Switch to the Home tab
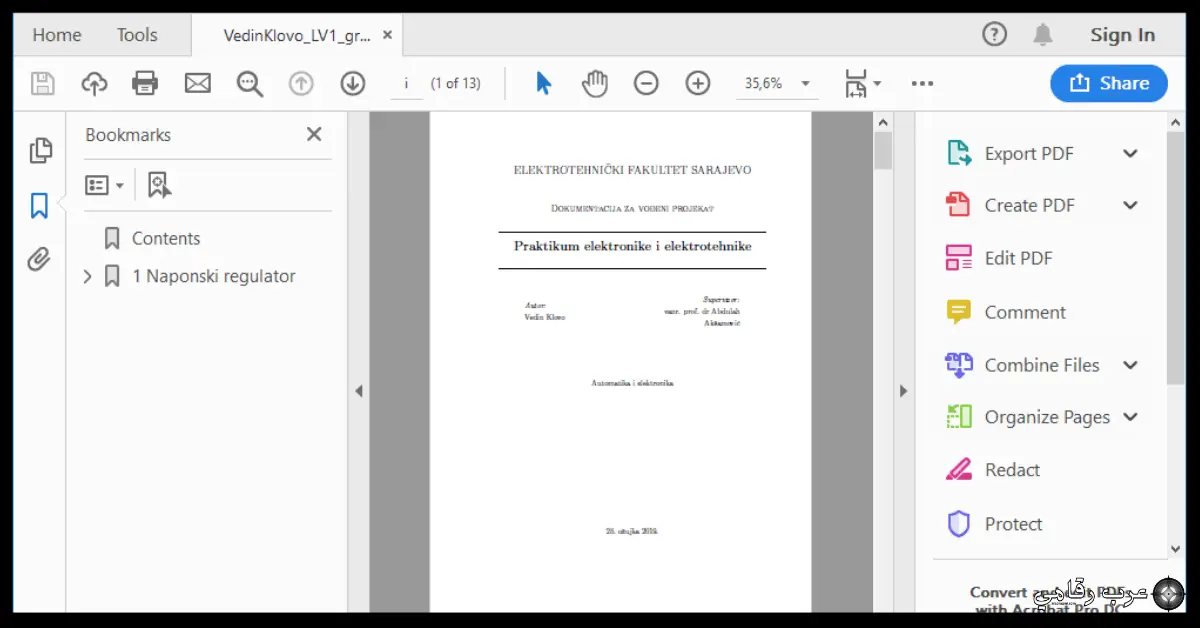1200x628 pixels. pos(56,34)
